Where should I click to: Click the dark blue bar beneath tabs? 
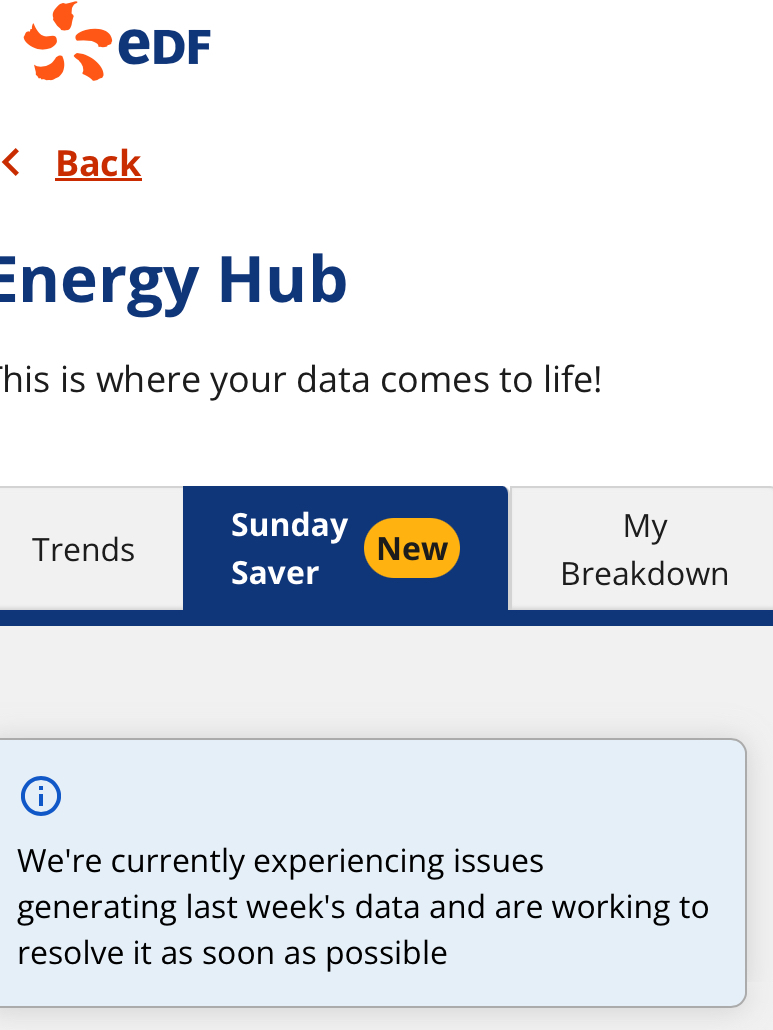pyautogui.click(x=386, y=618)
